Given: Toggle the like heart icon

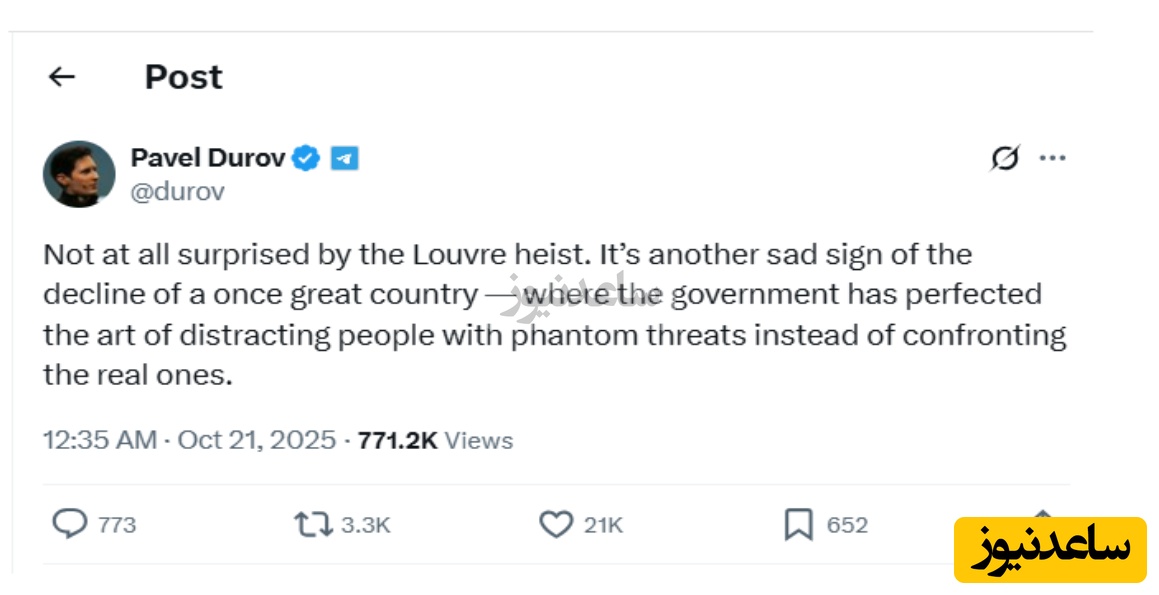Looking at the screenshot, I should pos(555,524).
